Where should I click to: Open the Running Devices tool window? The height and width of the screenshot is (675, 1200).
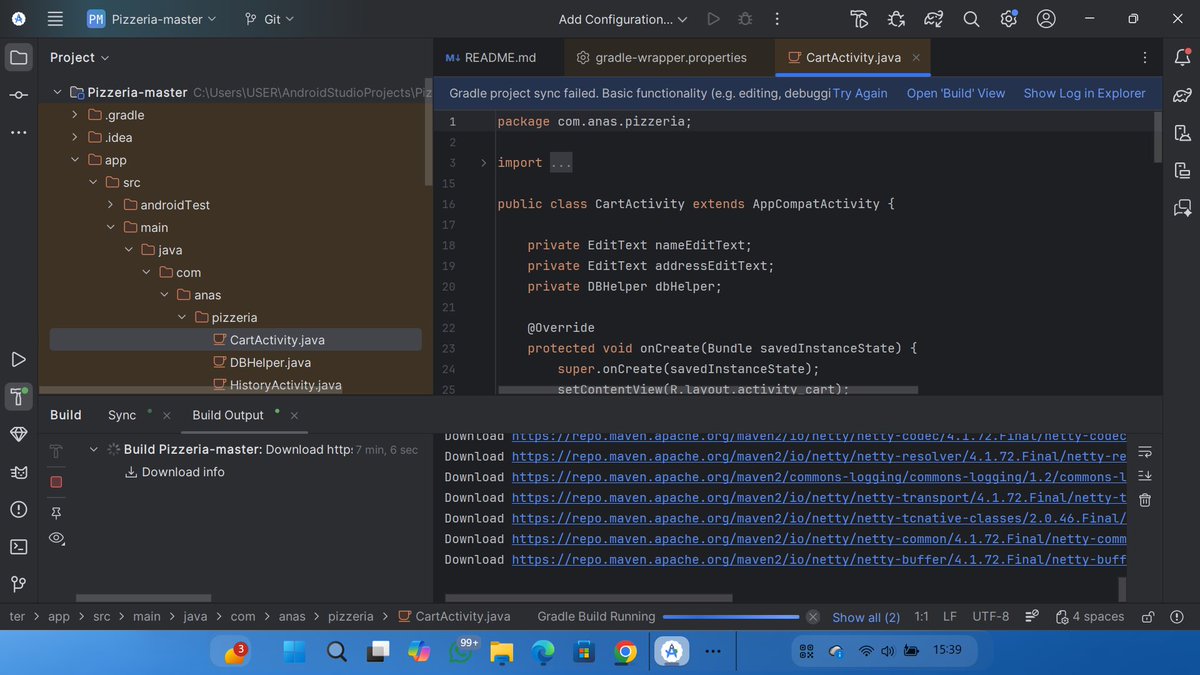(1182, 170)
